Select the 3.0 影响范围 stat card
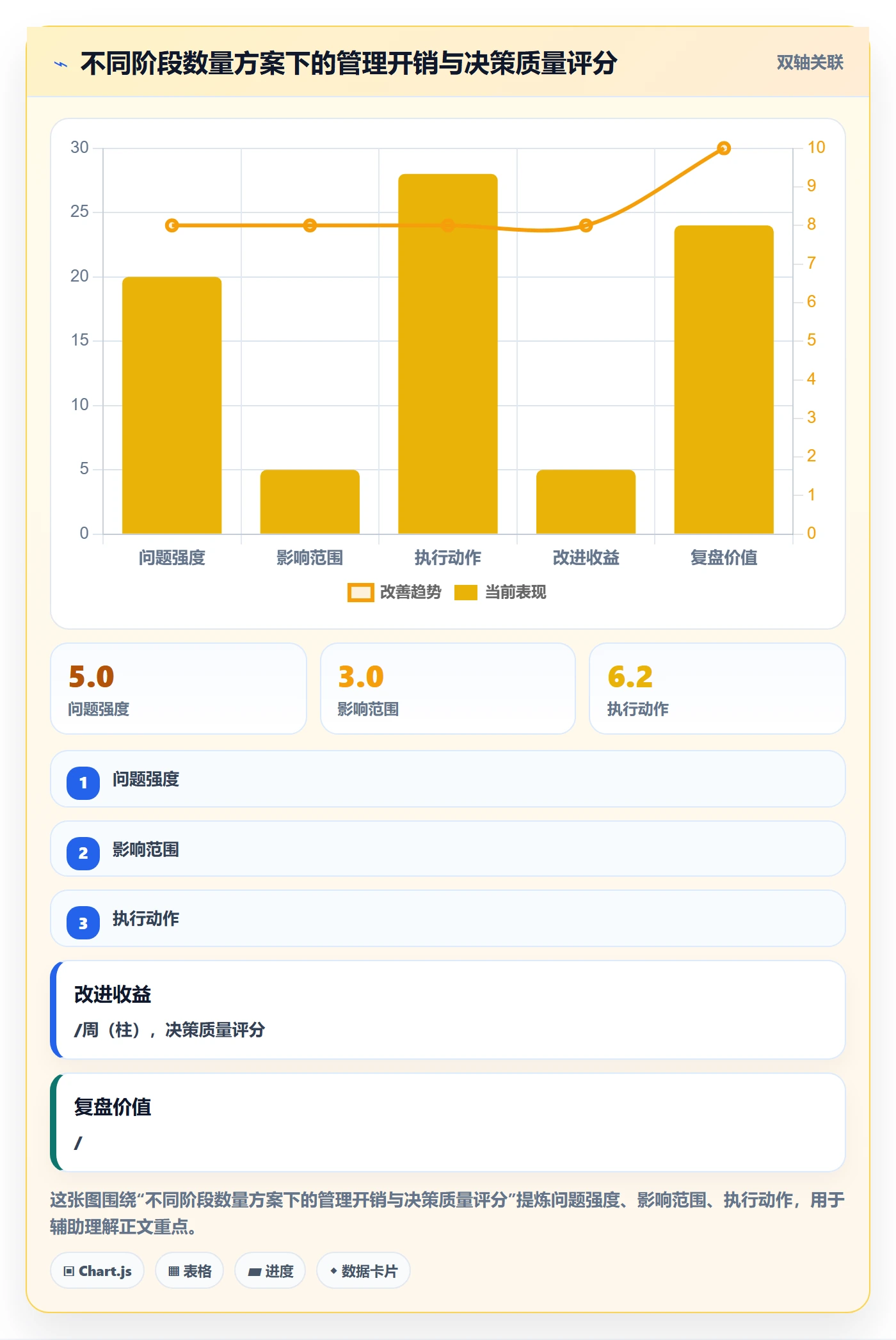The image size is (896, 1340). tap(448, 689)
